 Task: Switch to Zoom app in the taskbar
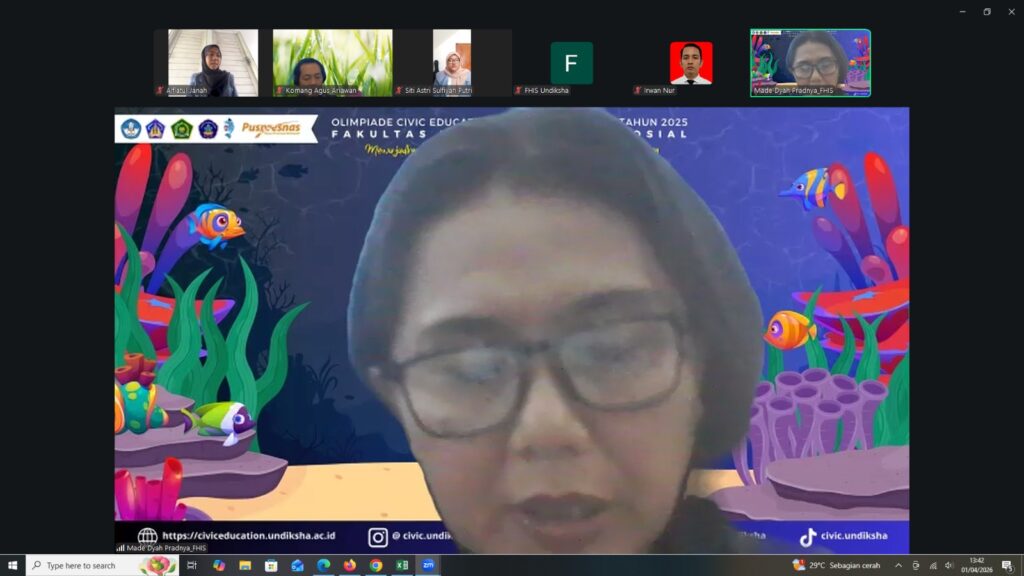(428, 565)
